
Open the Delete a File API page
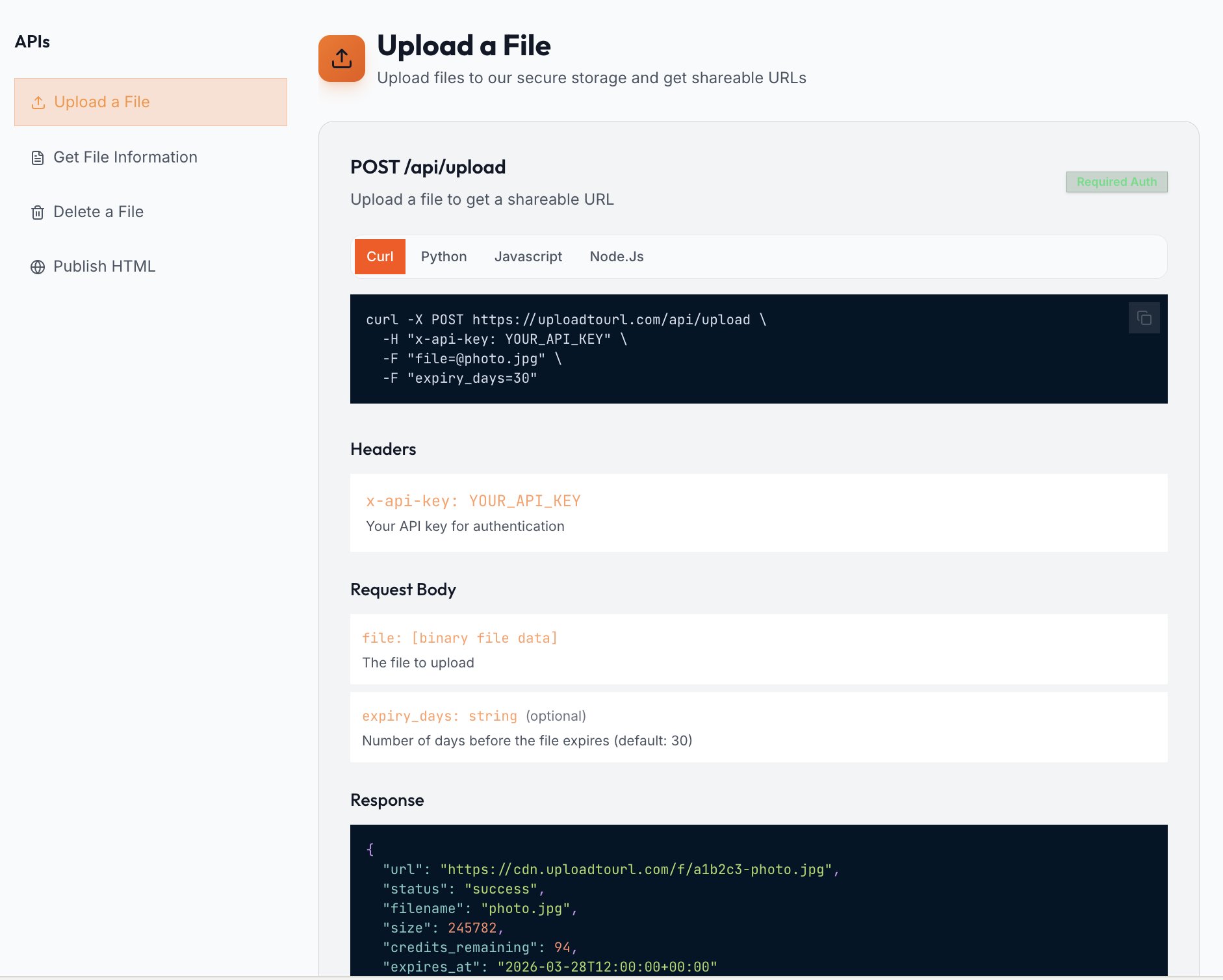(x=151, y=212)
